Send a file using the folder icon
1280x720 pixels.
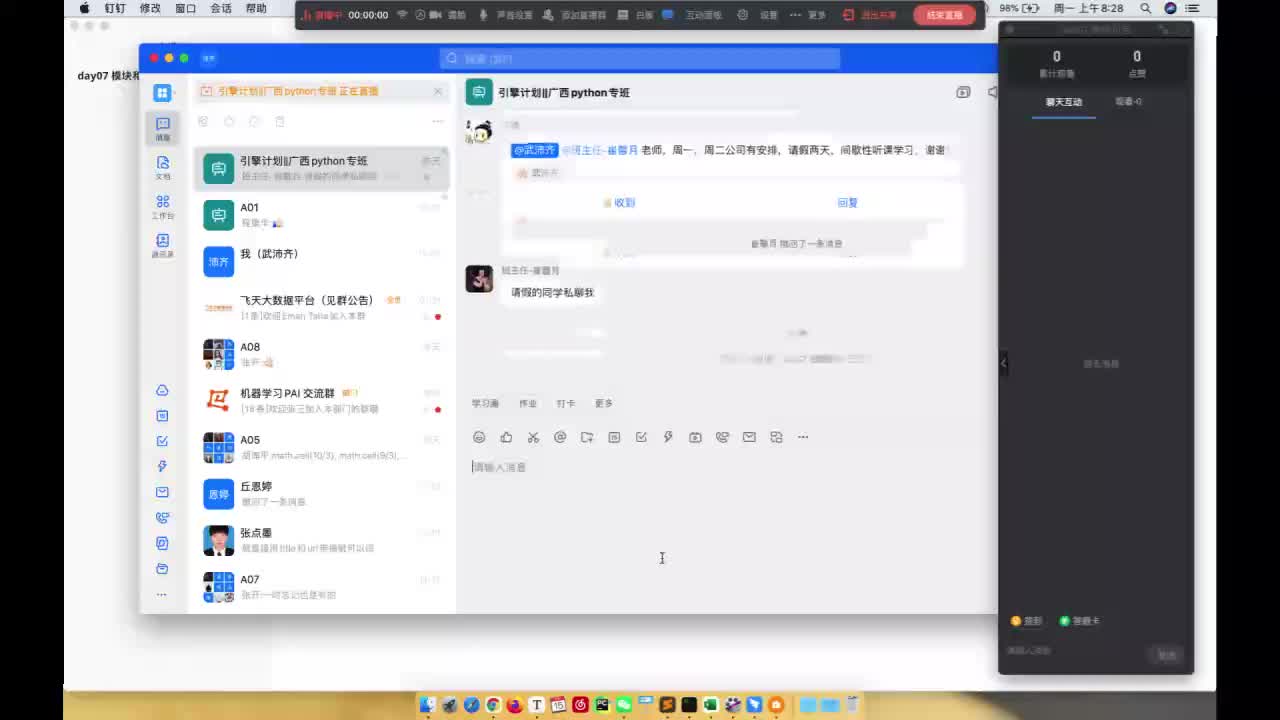(587, 437)
